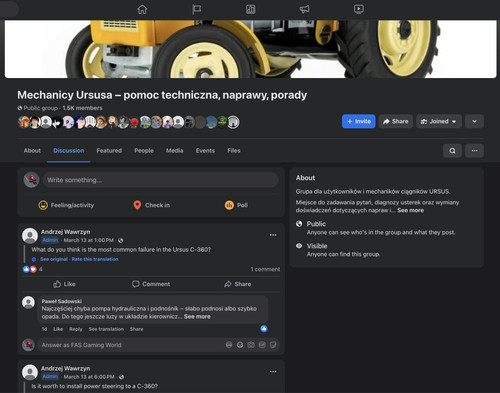Image resolution: width=500 pixels, height=393 pixels.
Task: Open the Professional dashboard chart icon
Action: (250, 9)
